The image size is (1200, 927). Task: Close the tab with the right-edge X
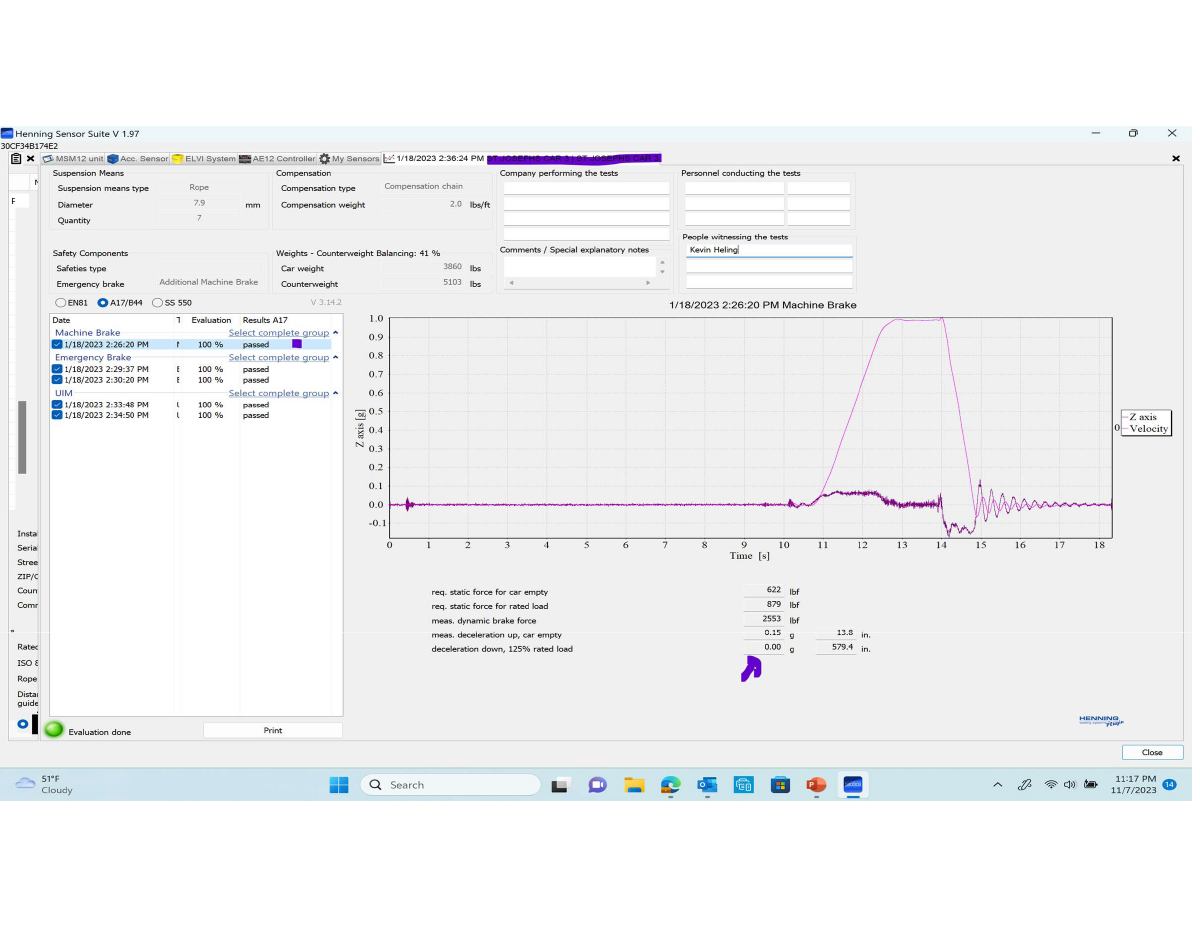pyautogui.click(x=1176, y=158)
